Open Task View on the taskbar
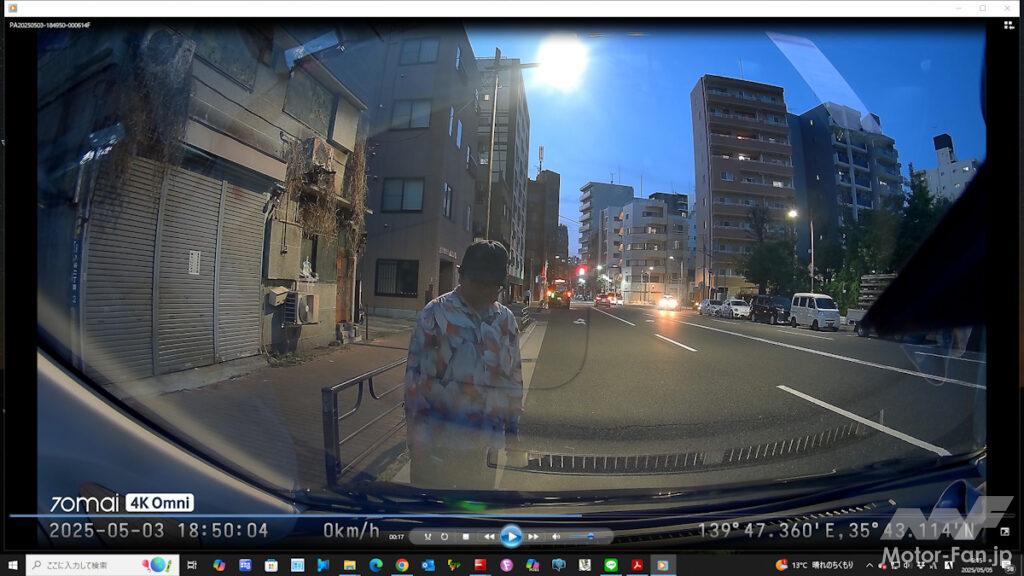 click(x=192, y=565)
